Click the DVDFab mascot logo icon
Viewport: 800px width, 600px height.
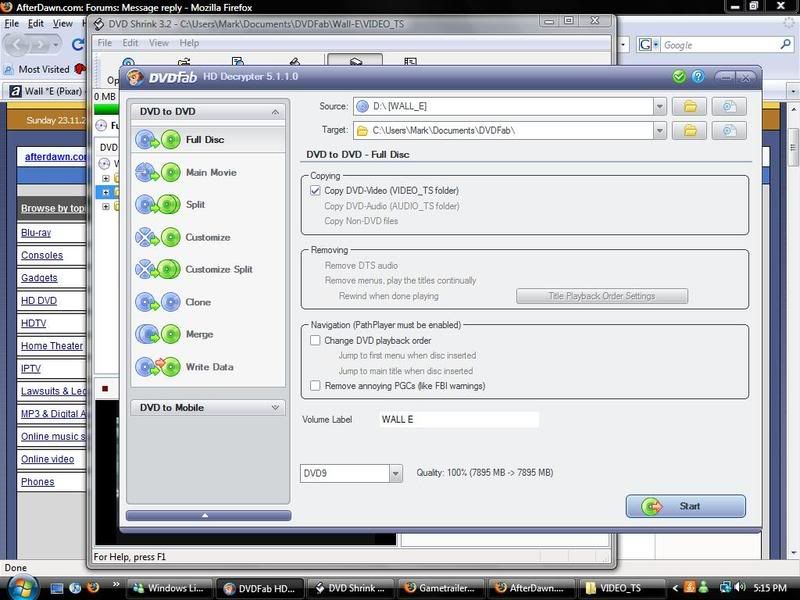click(135, 77)
